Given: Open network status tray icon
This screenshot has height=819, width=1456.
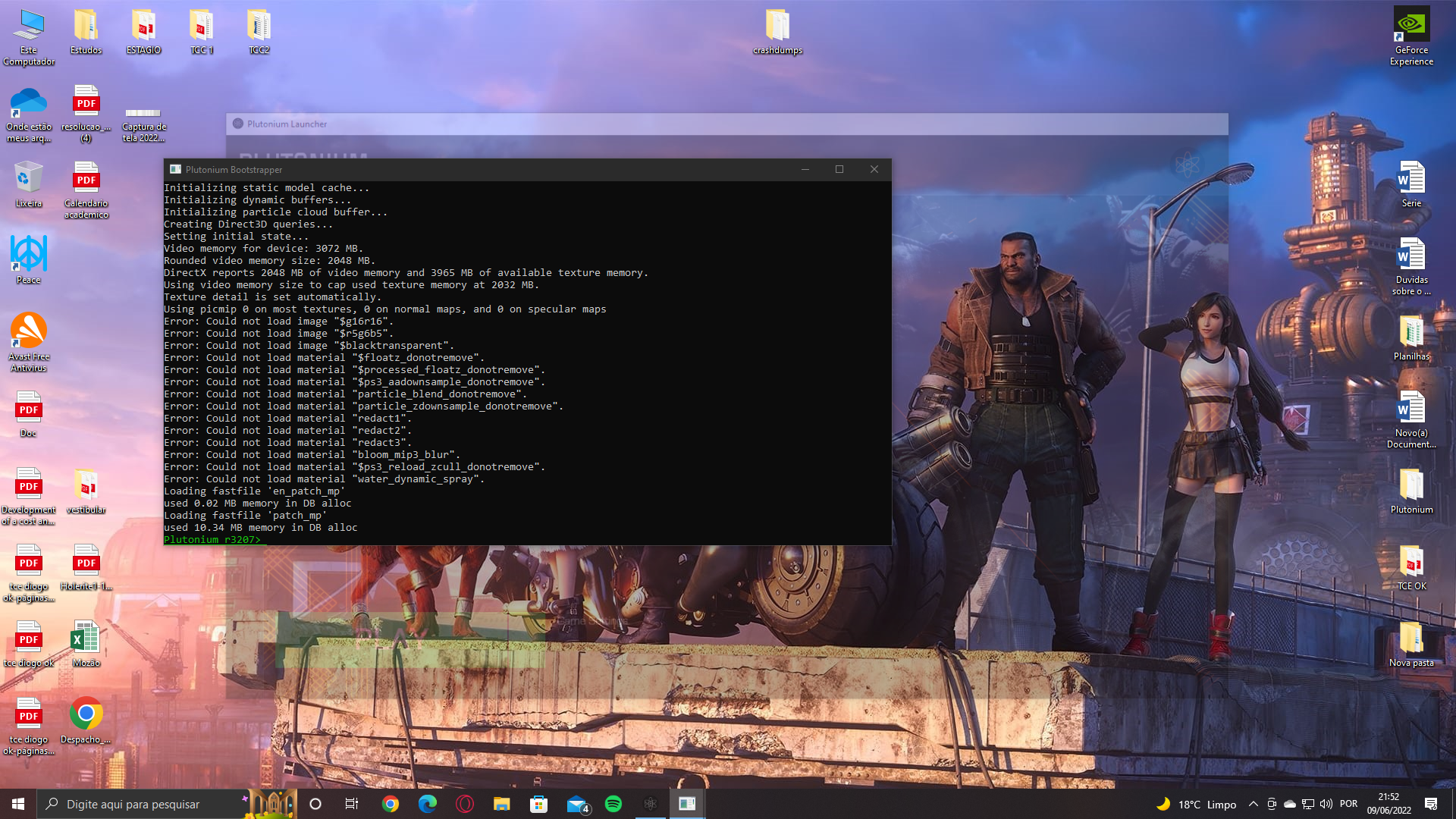Looking at the screenshot, I should 1308,804.
